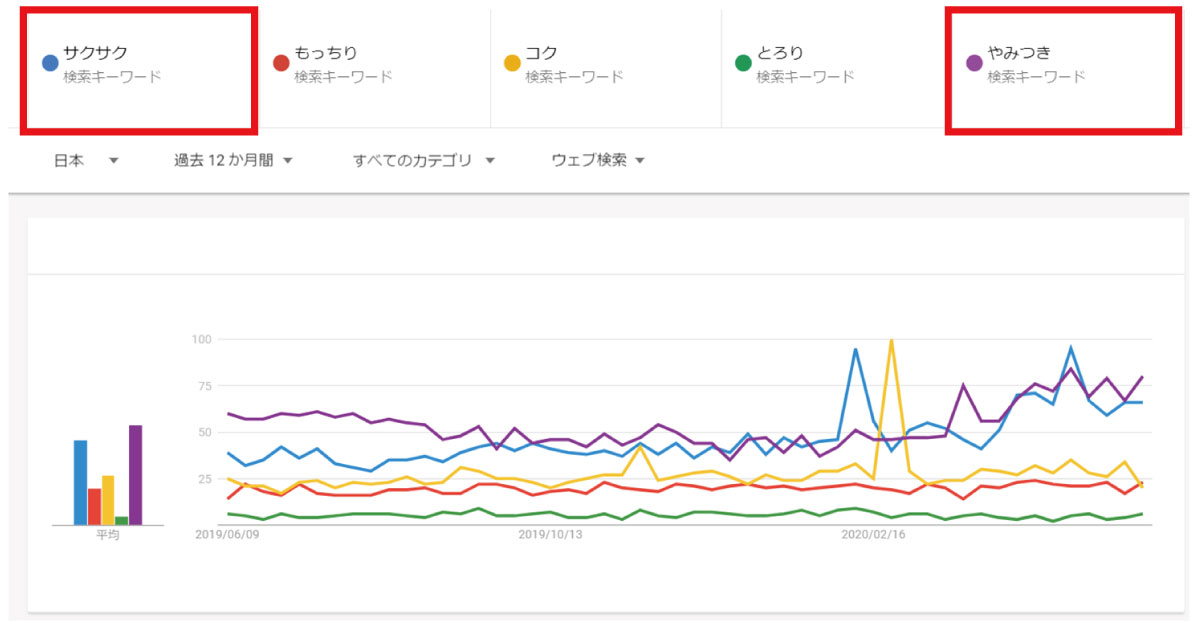1200x621 pixels.
Task: Select the やみつき search term
Action: coord(1019,53)
